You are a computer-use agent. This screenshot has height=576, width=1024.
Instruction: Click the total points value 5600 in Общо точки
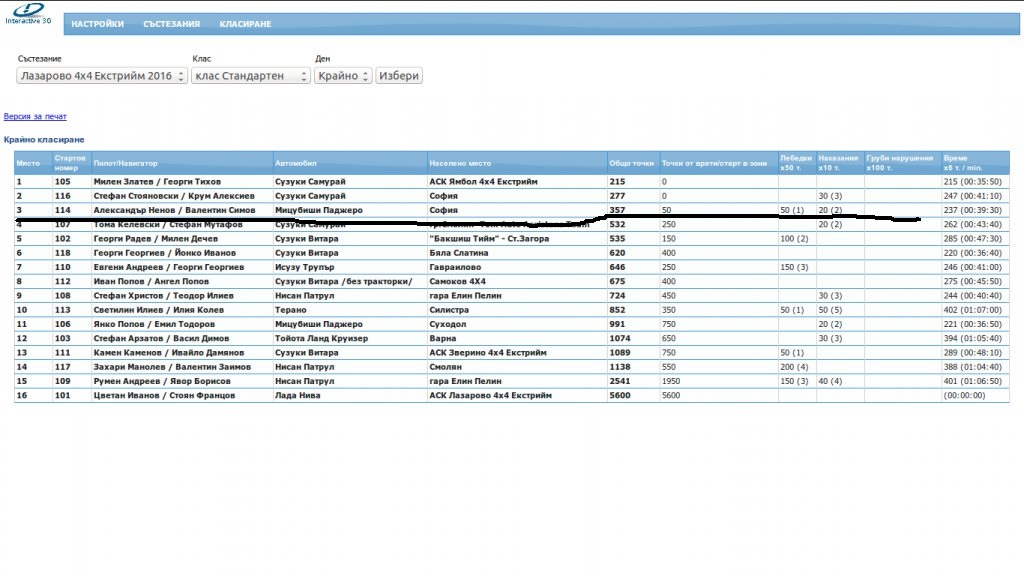coord(620,396)
